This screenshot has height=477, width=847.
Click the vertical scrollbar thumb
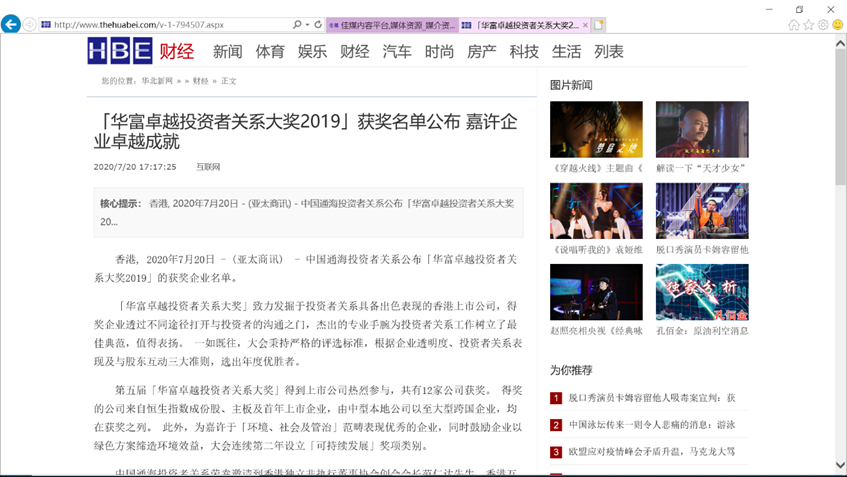(x=841, y=118)
